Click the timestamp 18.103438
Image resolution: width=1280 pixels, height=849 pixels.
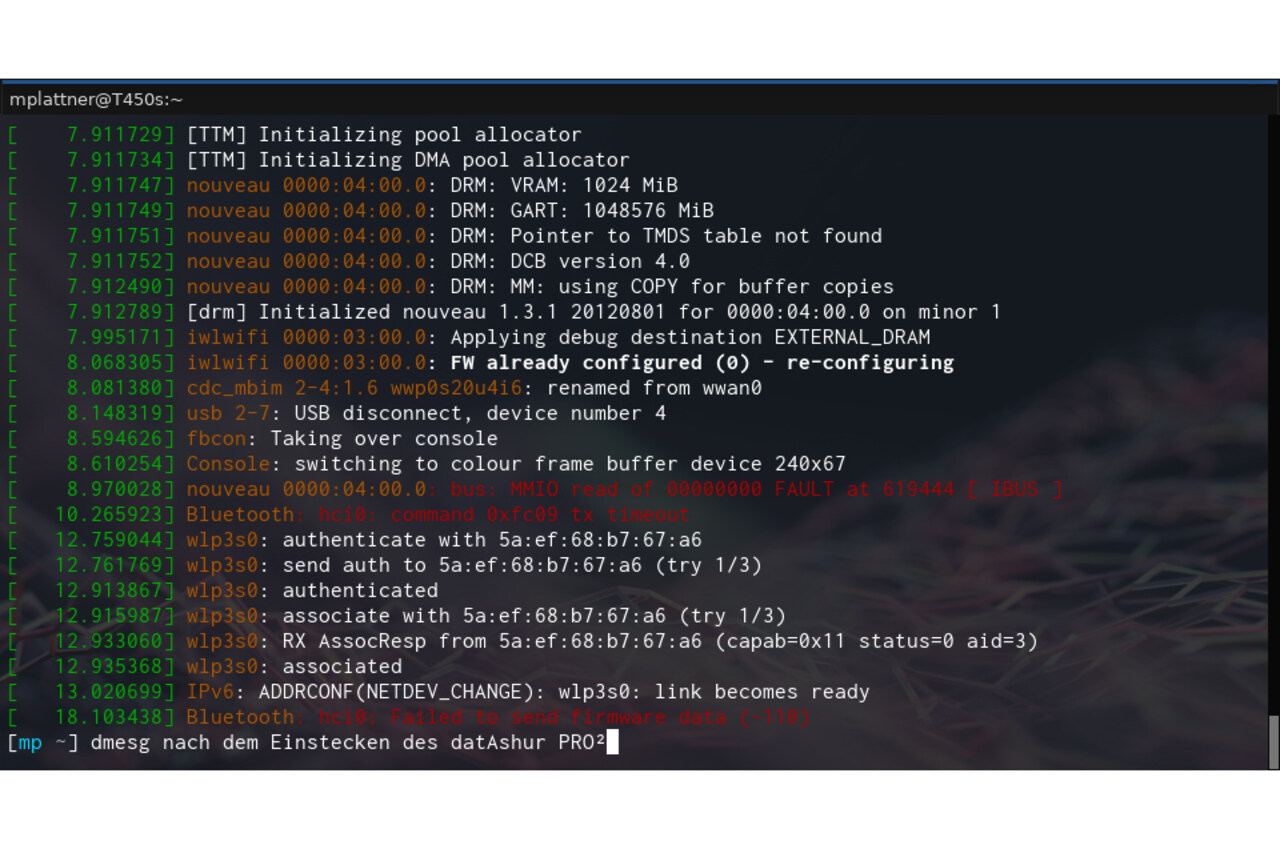click(114, 717)
